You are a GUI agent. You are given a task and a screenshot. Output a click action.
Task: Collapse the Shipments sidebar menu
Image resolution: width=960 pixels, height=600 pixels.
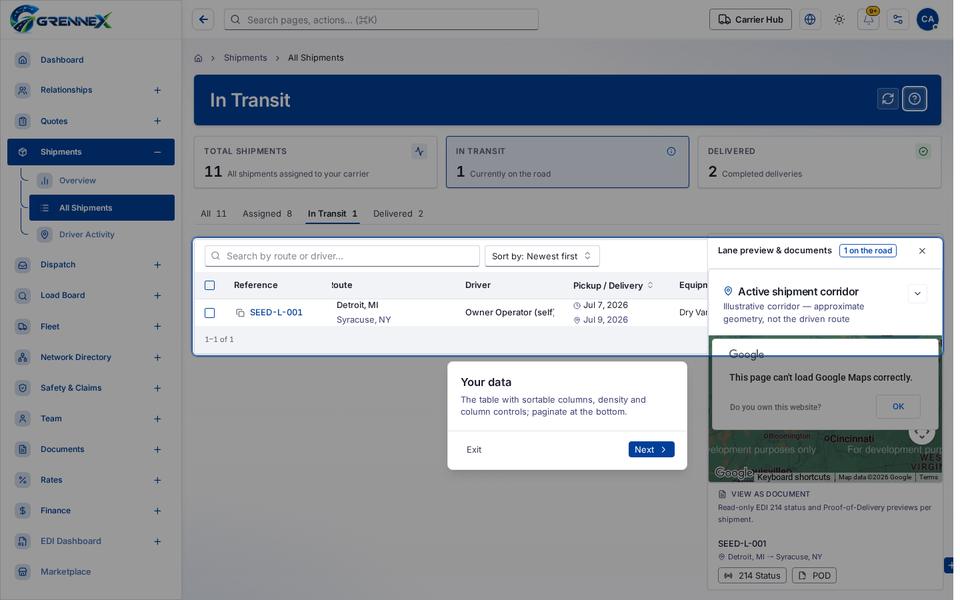(x=157, y=152)
